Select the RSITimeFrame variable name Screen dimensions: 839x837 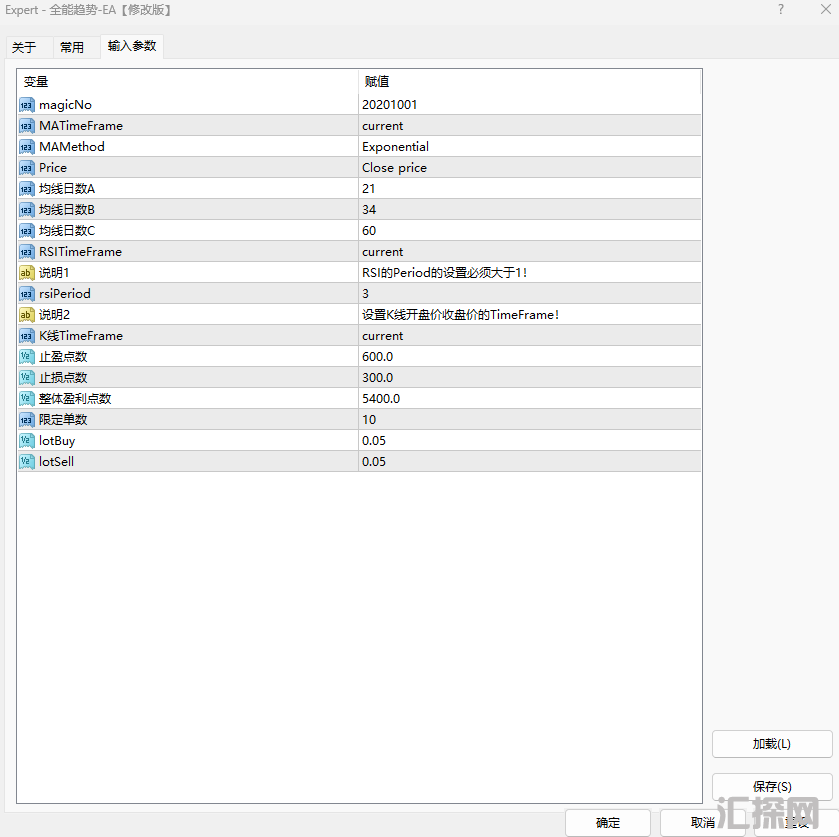(80, 252)
